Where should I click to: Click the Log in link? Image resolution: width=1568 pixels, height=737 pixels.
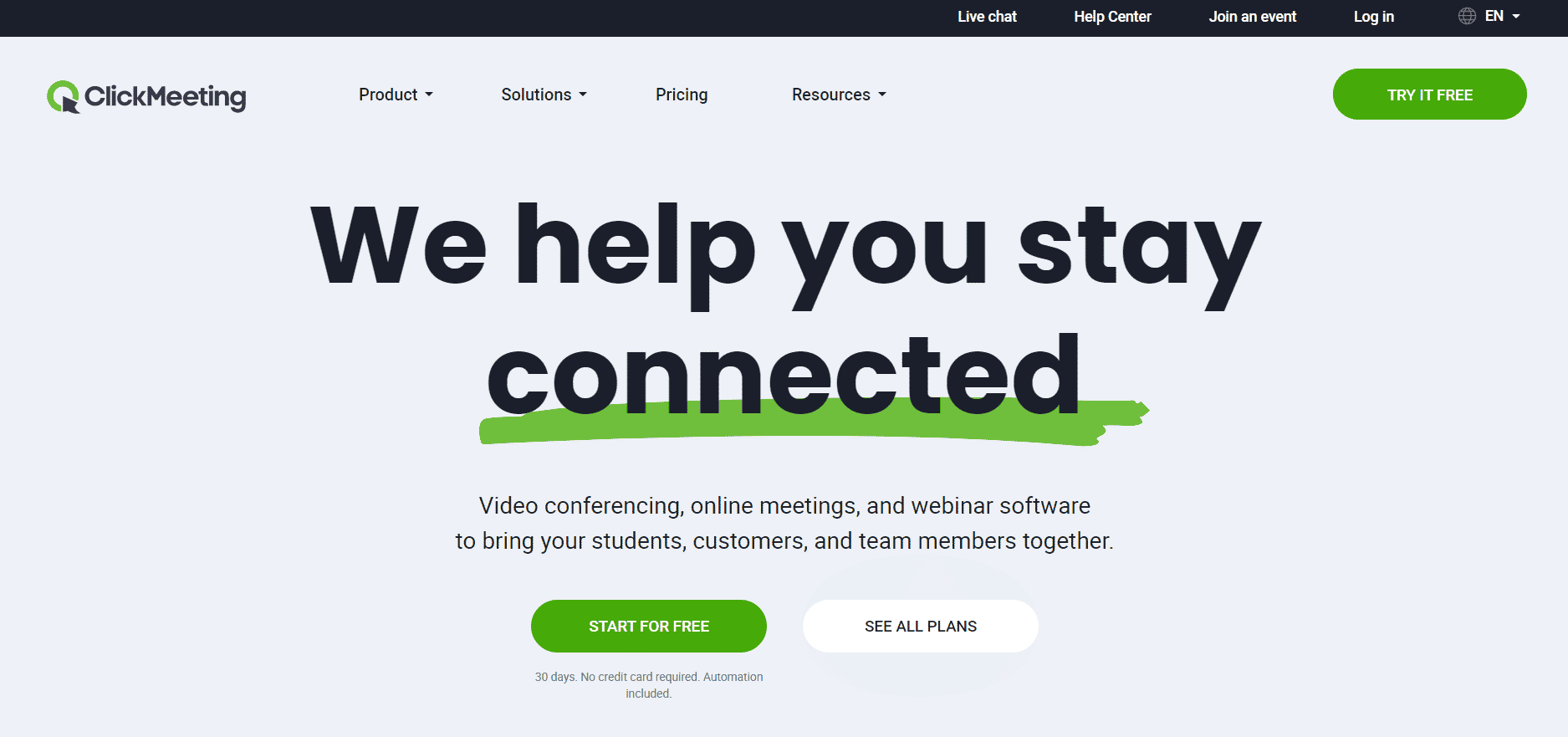click(x=1374, y=17)
